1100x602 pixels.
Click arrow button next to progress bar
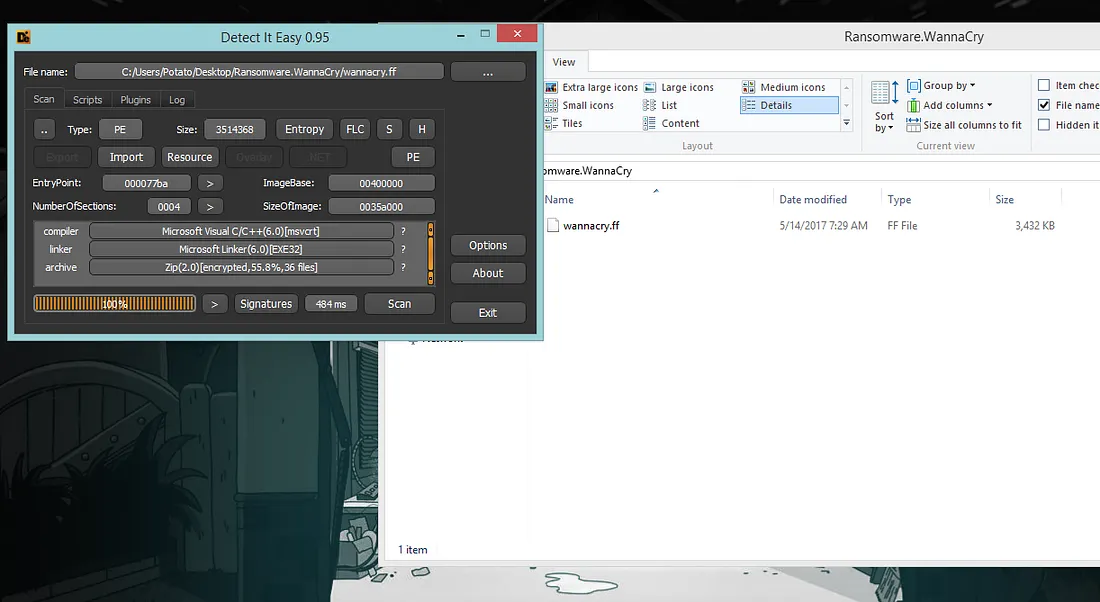tap(215, 304)
